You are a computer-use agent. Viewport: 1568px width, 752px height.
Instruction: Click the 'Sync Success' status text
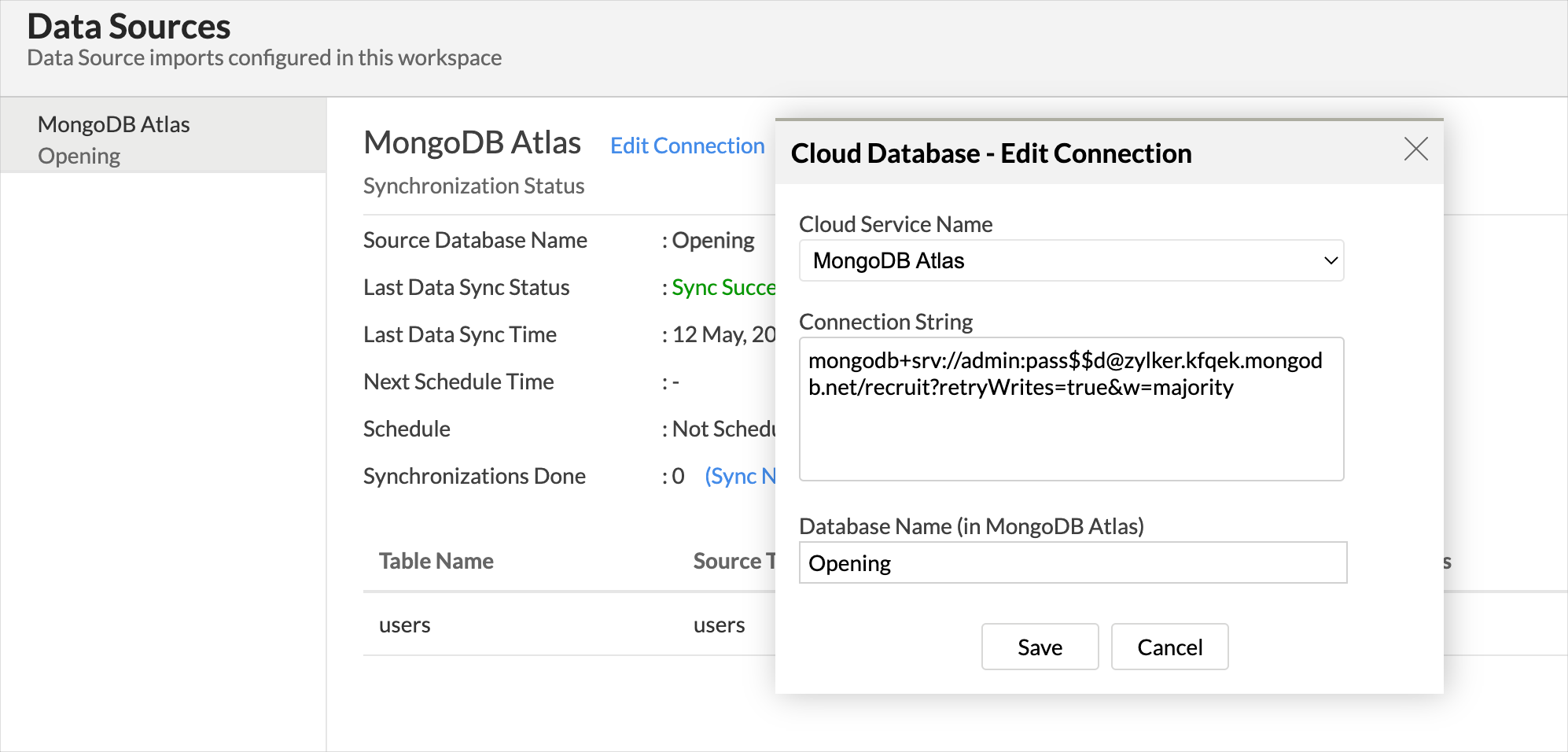click(723, 287)
